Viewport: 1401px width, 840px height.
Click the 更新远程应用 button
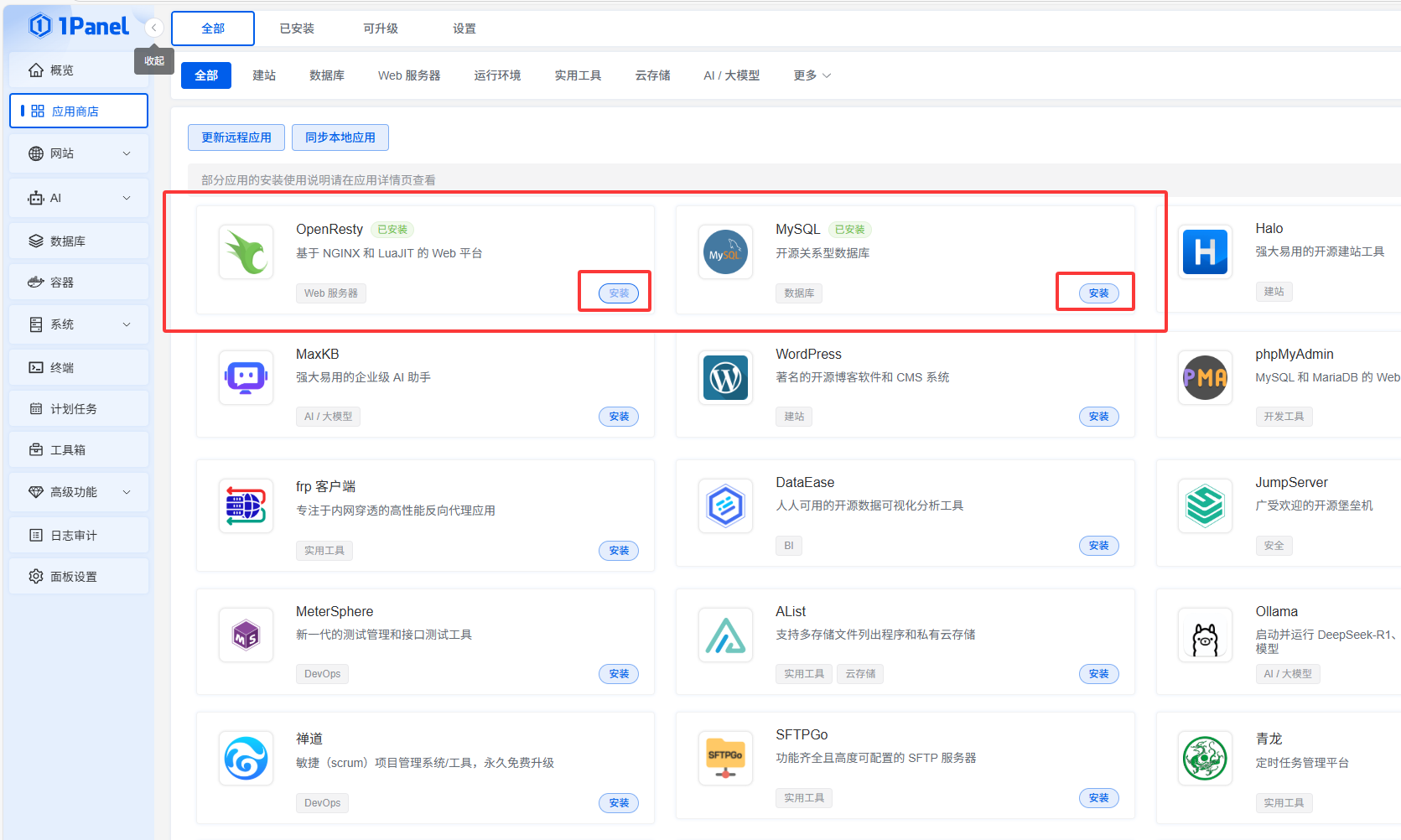coord(236,137)
